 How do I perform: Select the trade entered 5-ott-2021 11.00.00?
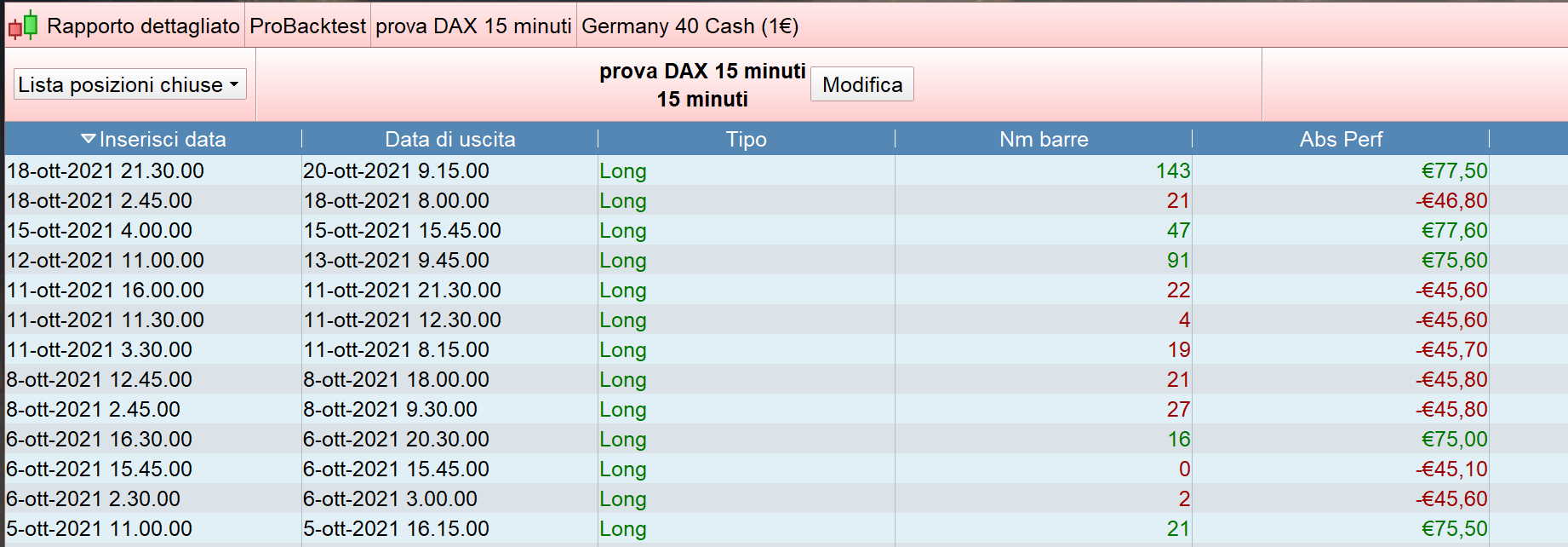pos(100,528)
